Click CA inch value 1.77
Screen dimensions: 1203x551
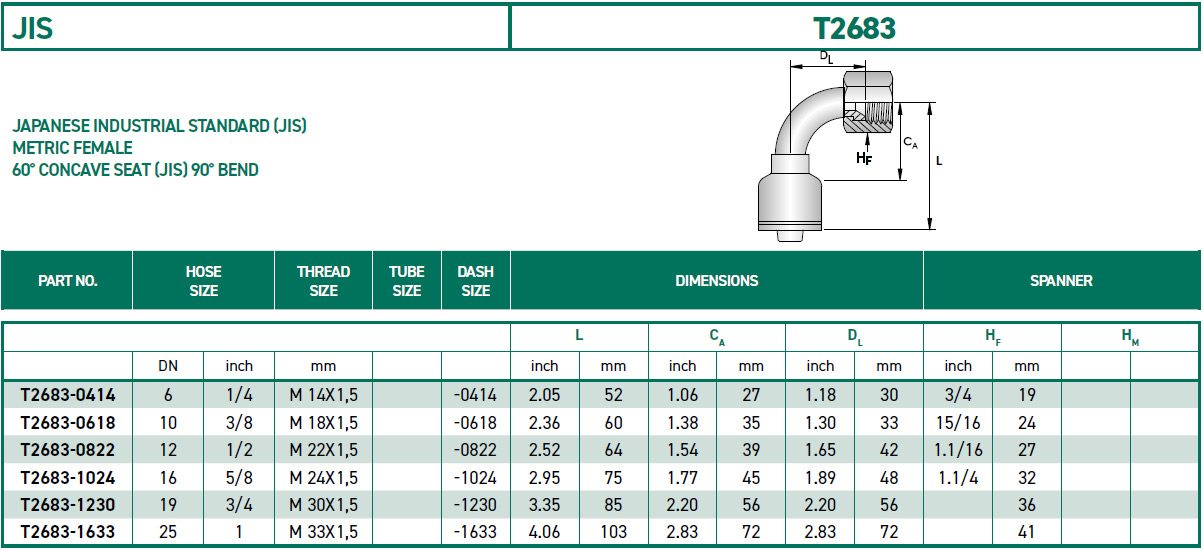point(683,477)
